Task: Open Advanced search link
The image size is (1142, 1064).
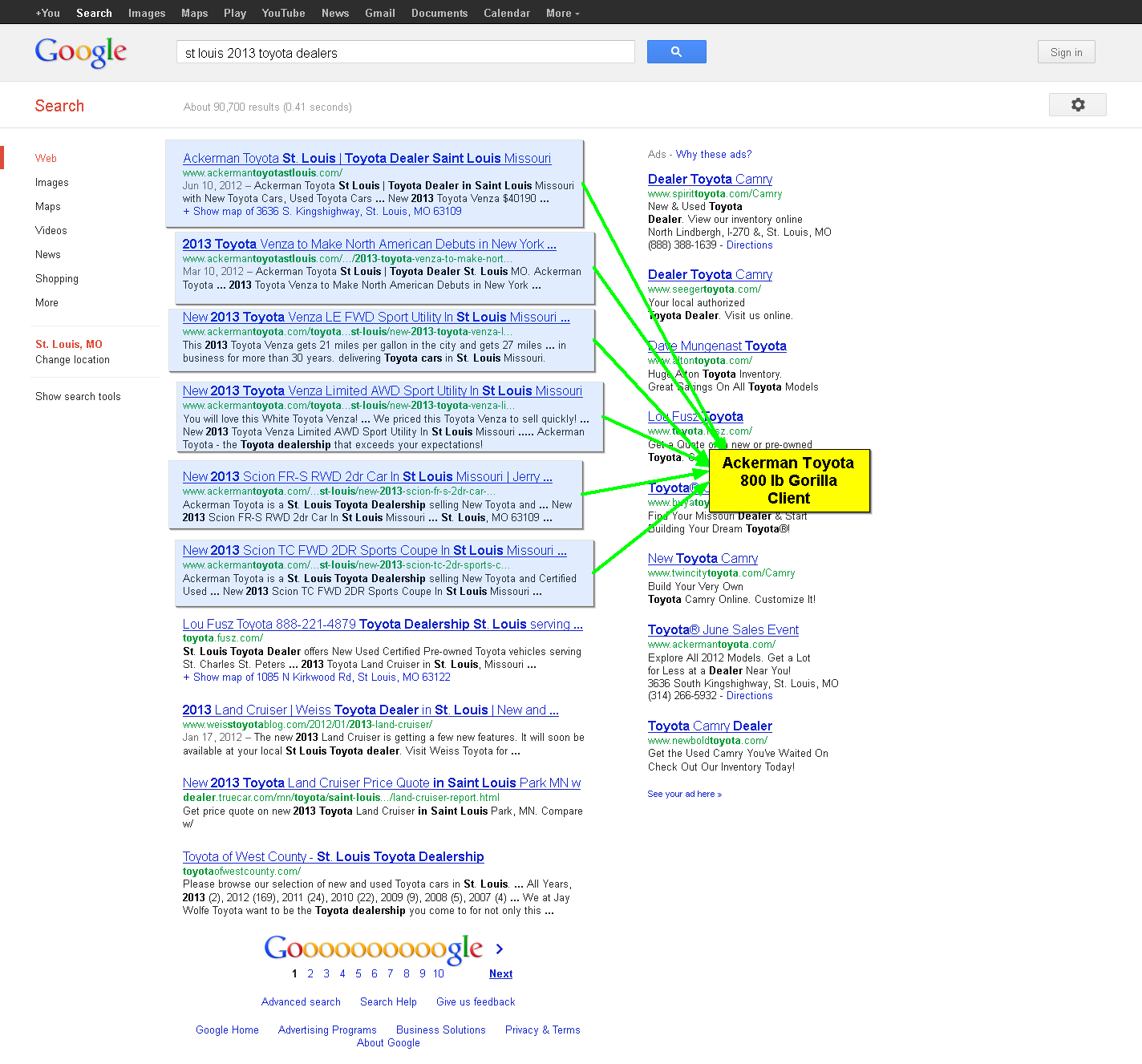Action: (301, 1002)
